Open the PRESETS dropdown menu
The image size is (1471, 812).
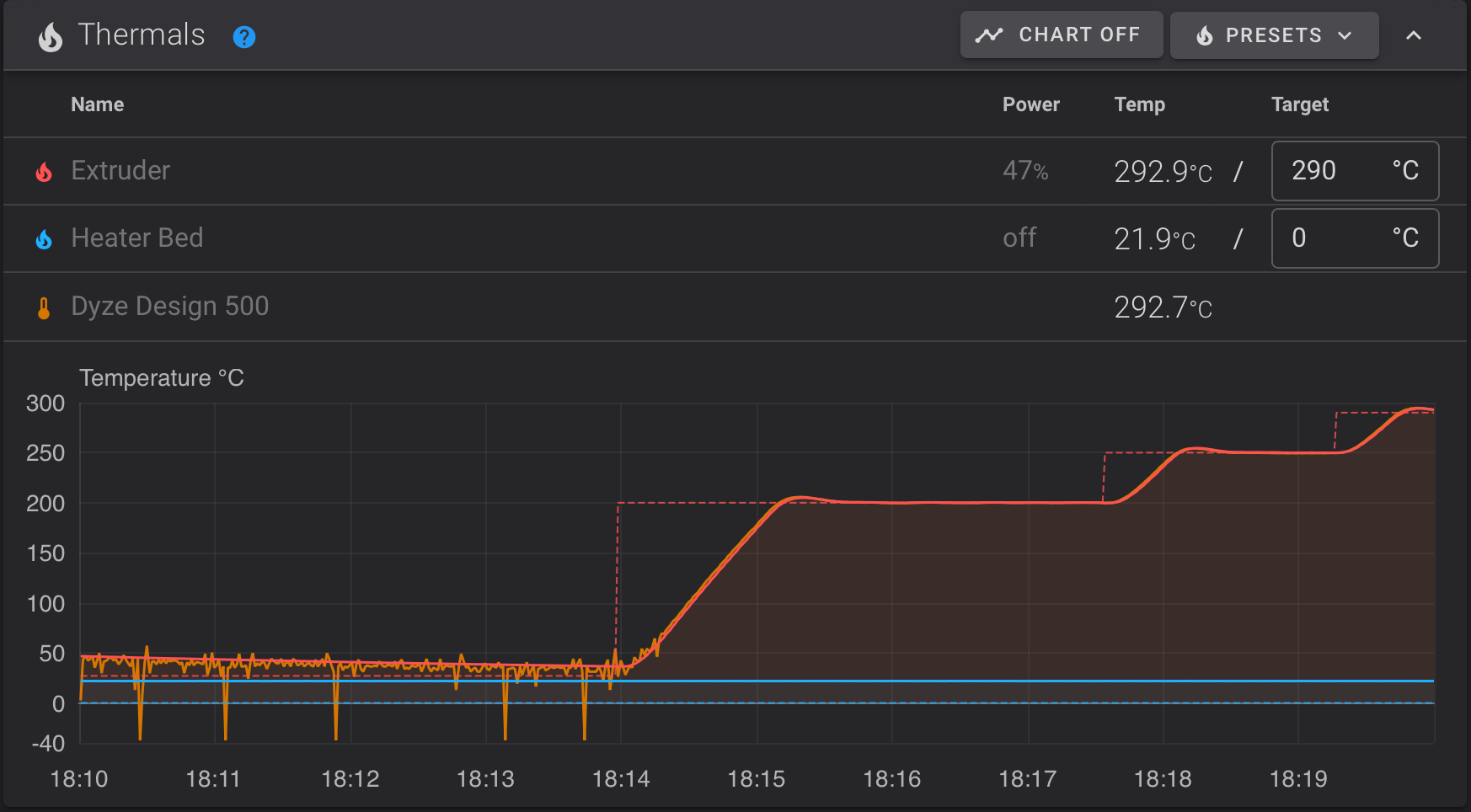1274,35
